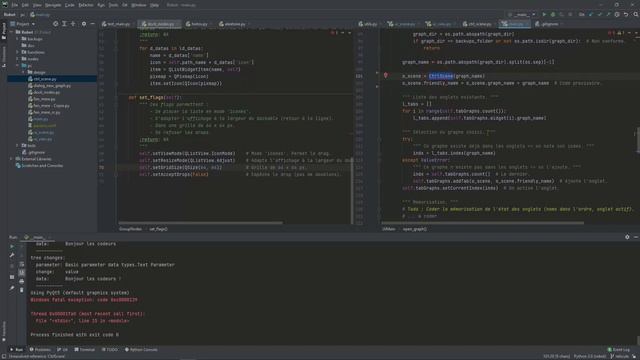The image size is (640, 360).
Task: Select dialog_new_graph.py in project tree
Action: coord(52,86)
